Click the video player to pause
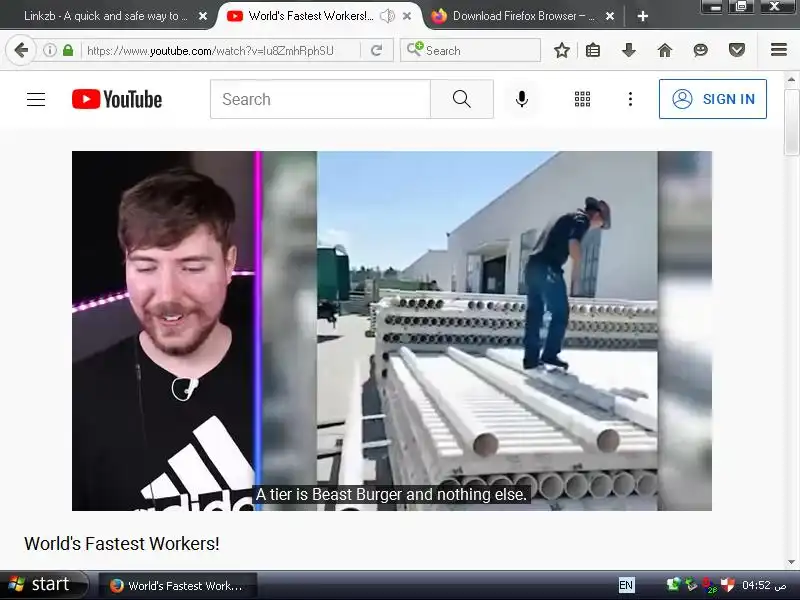Viewport: 800px width, 600px height. (x=392, y=331)
